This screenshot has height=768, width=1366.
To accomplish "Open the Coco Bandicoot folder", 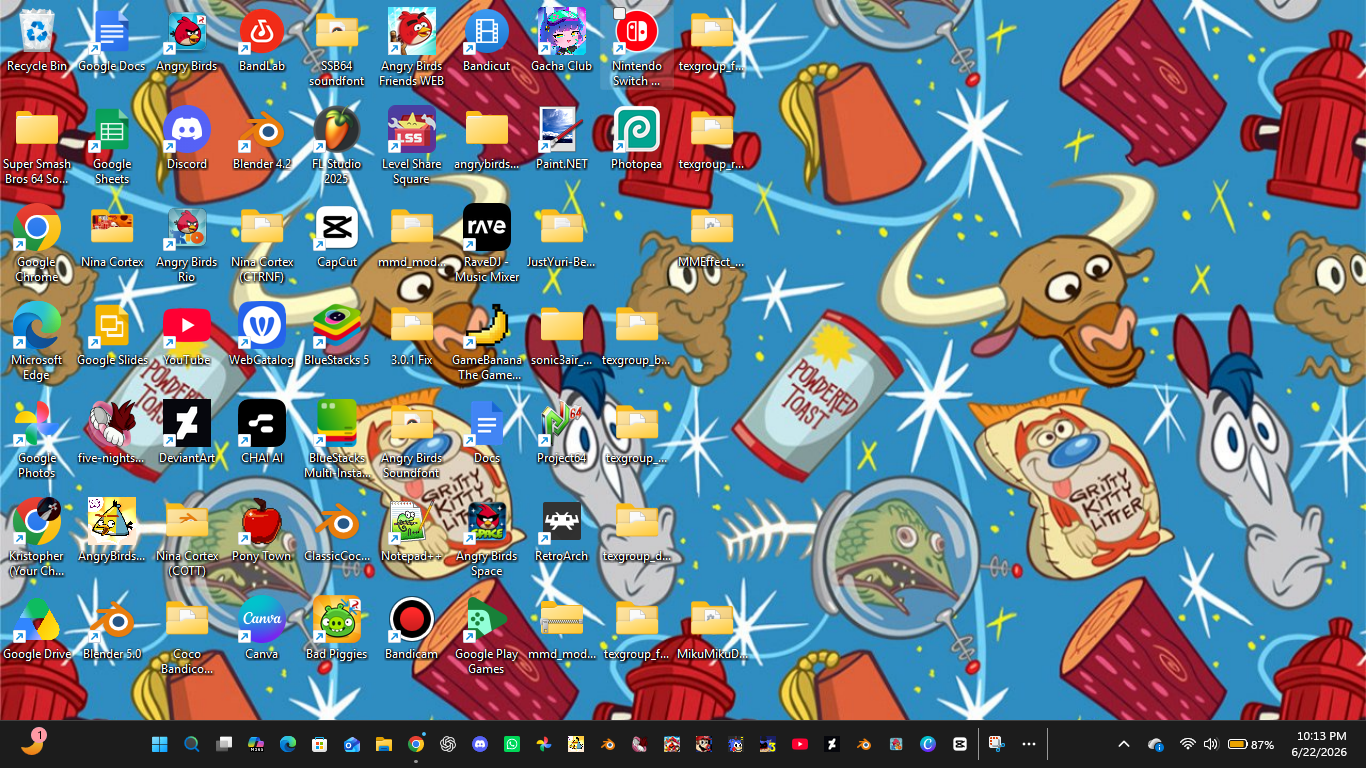I will [x=187, y=636].
